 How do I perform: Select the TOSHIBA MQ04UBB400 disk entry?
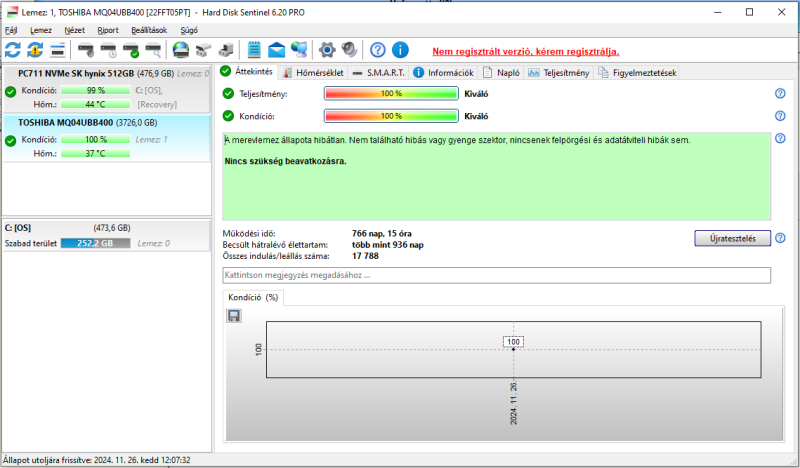[x=106, y=138]
